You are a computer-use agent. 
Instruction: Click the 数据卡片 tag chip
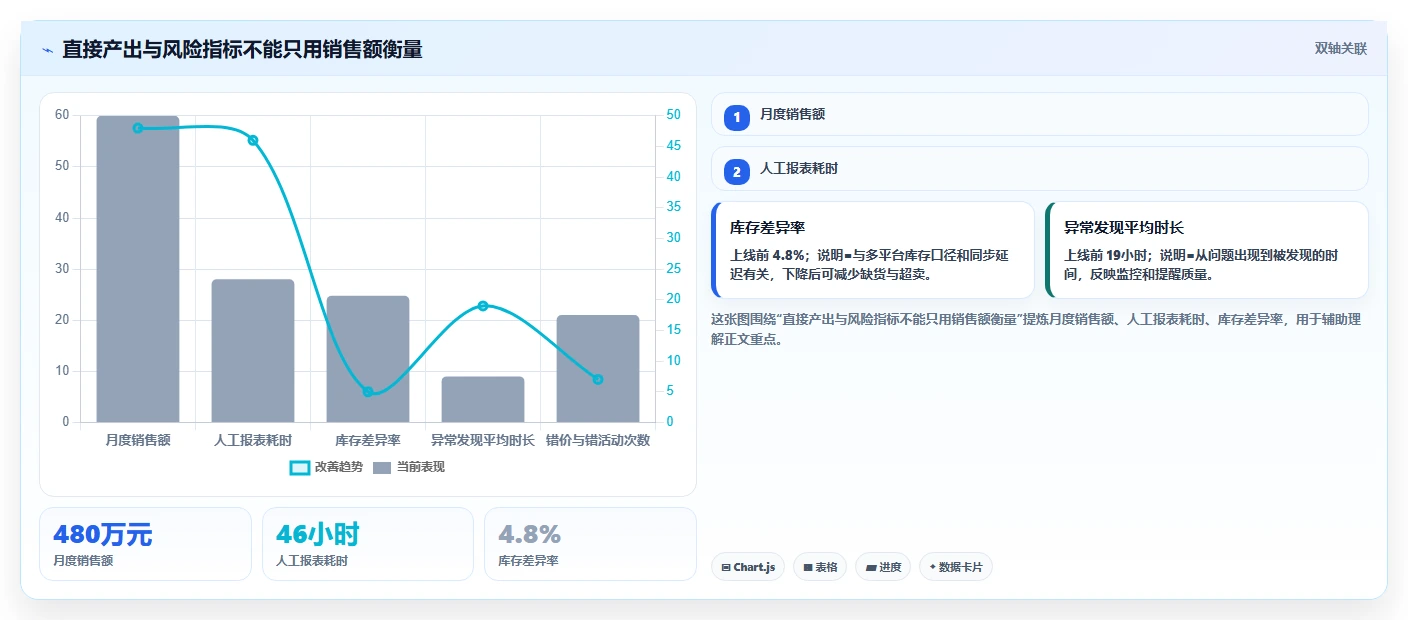pos(956,567)
